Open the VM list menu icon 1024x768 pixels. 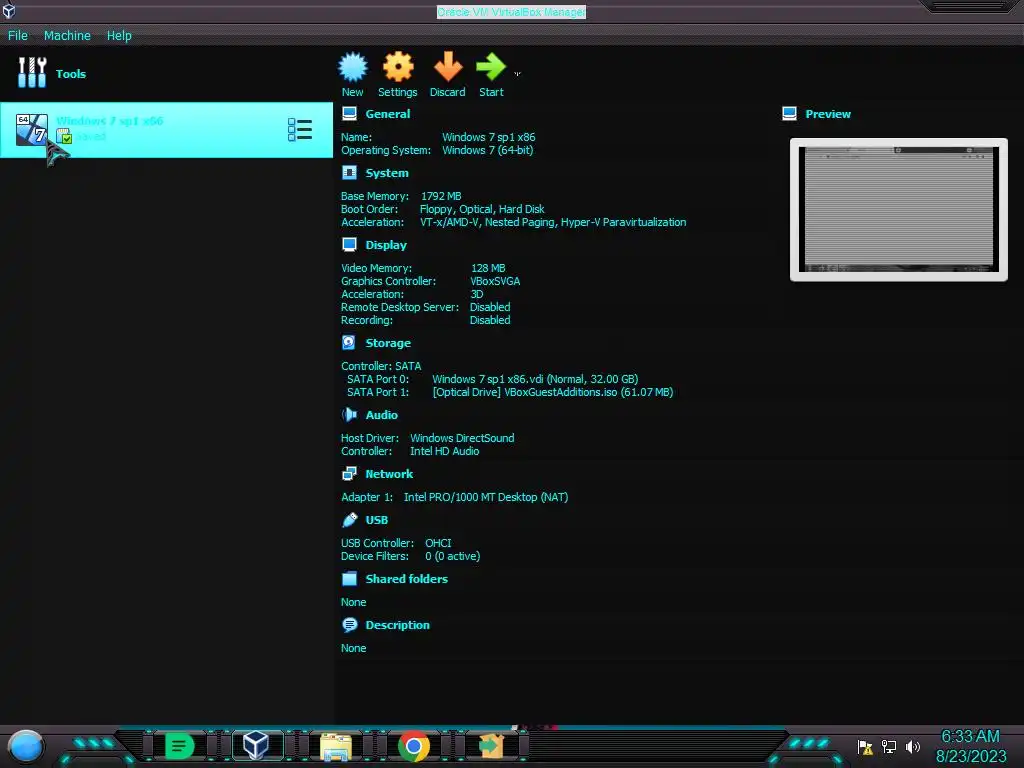[x=300, y=129]
